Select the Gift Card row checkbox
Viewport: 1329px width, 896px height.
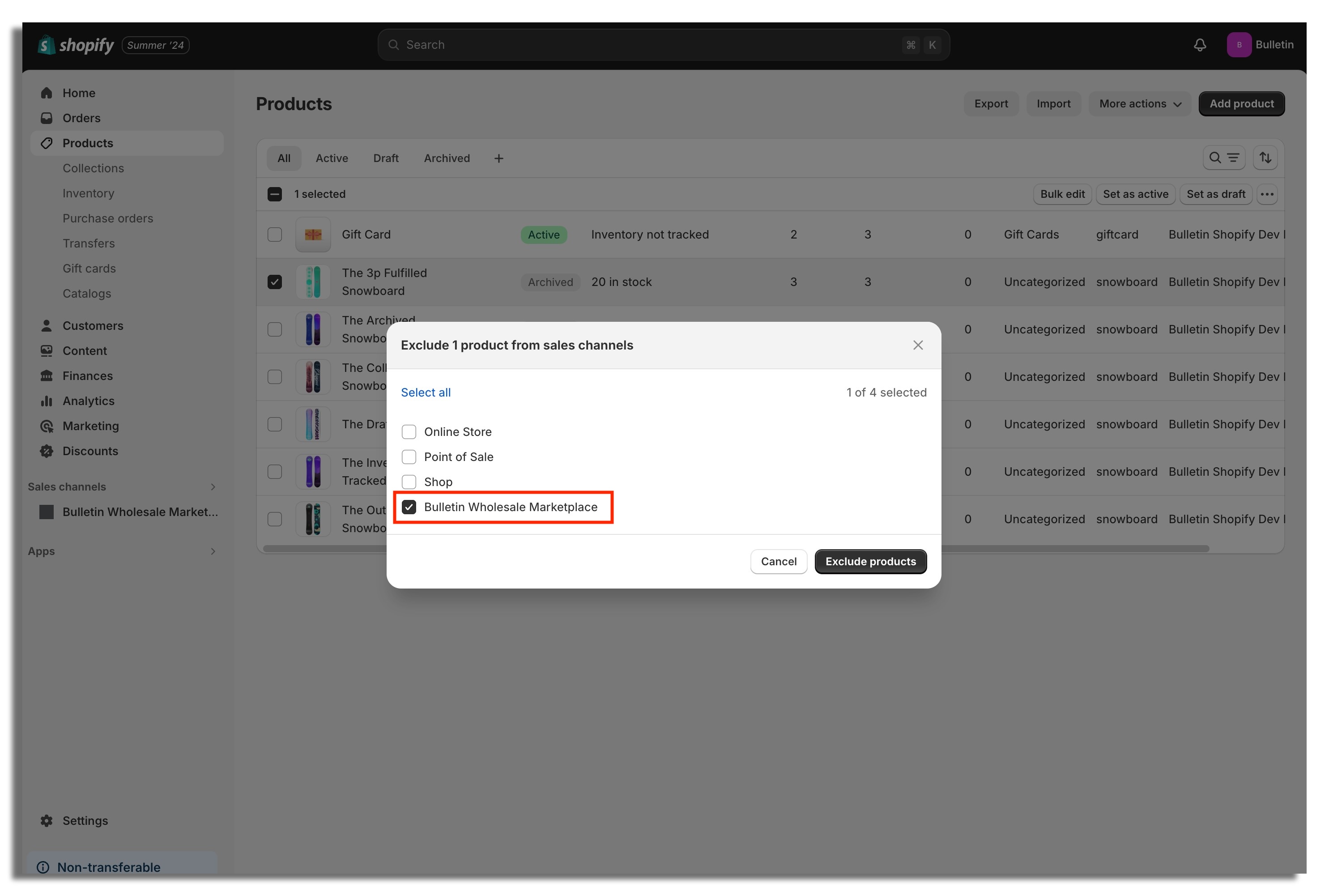tap(275, 235)
